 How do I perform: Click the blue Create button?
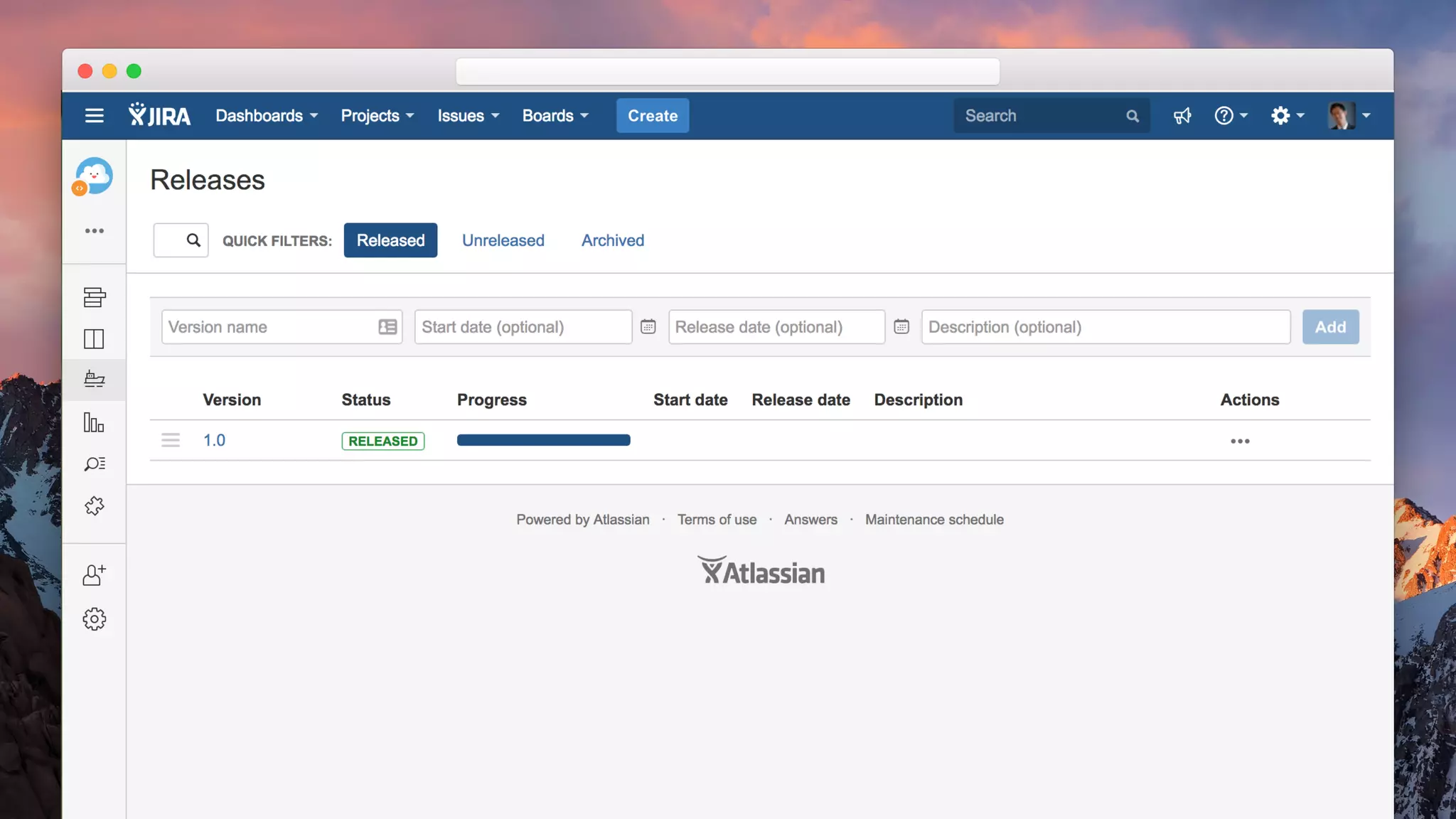tap(652, 116)
